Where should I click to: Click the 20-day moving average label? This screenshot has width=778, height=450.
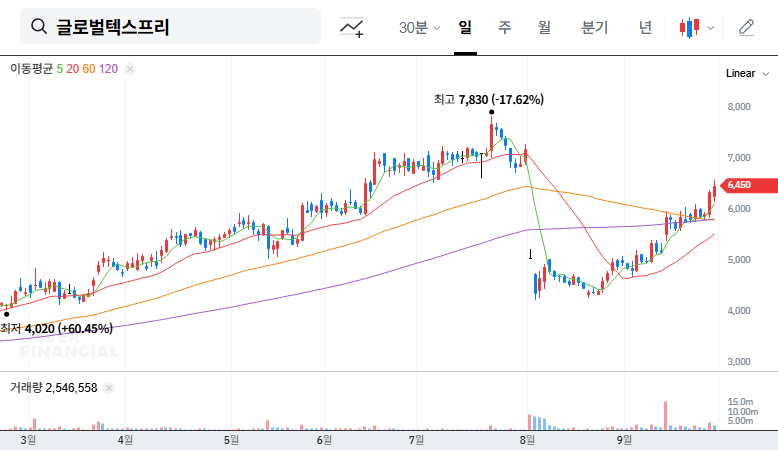[72, 69]
